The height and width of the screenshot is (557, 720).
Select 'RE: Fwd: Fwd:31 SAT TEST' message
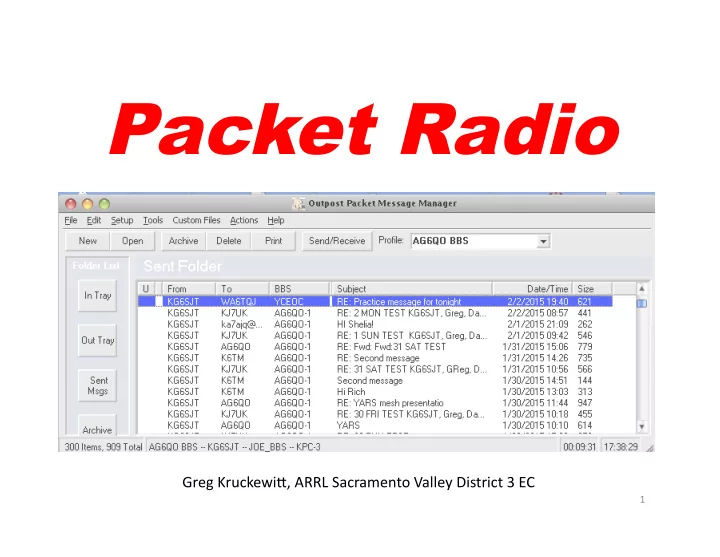point(375,347)
